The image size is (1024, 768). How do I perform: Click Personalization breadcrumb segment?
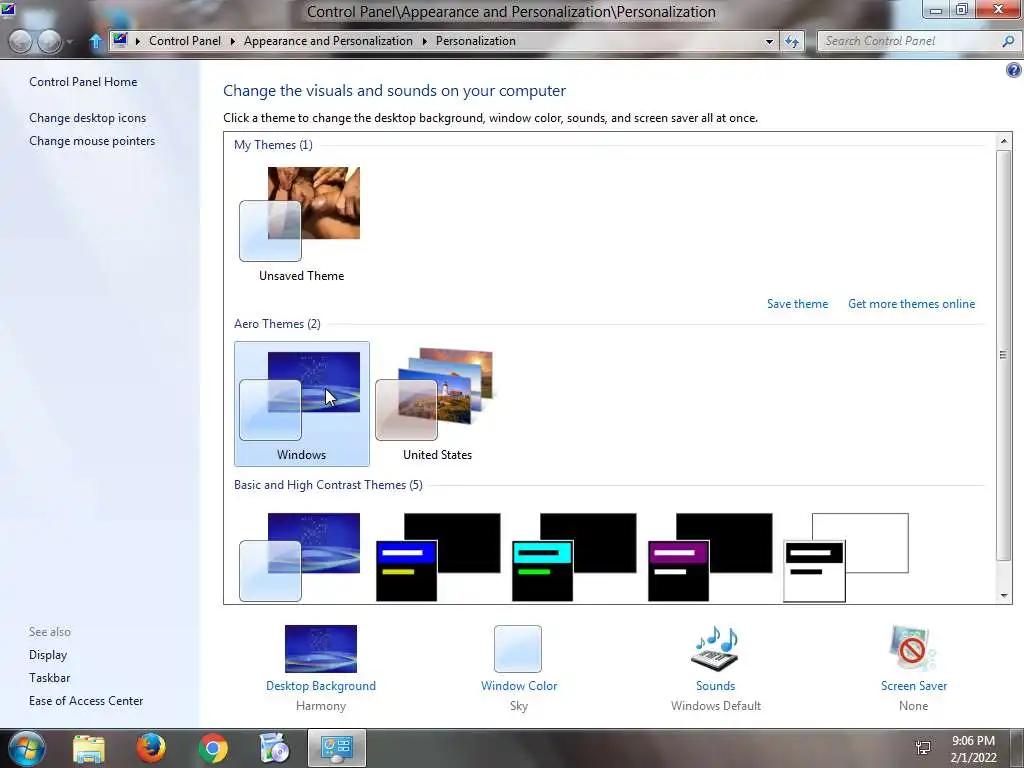(476, 40)
